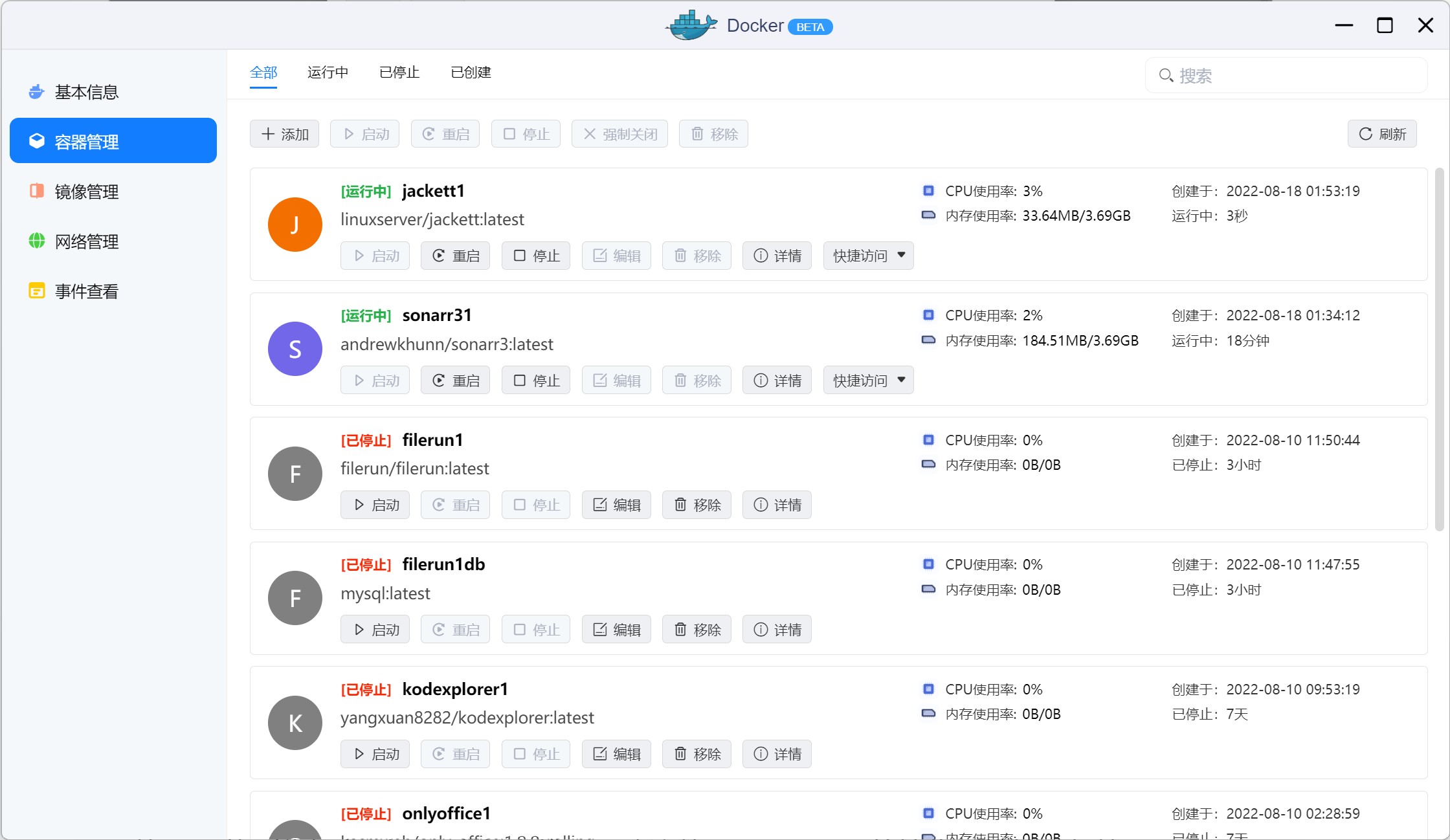Open 详情 details for kodexplorer1
This screenshot has height=840, width=1450.
pyautogui.click(x=777, y=754)
